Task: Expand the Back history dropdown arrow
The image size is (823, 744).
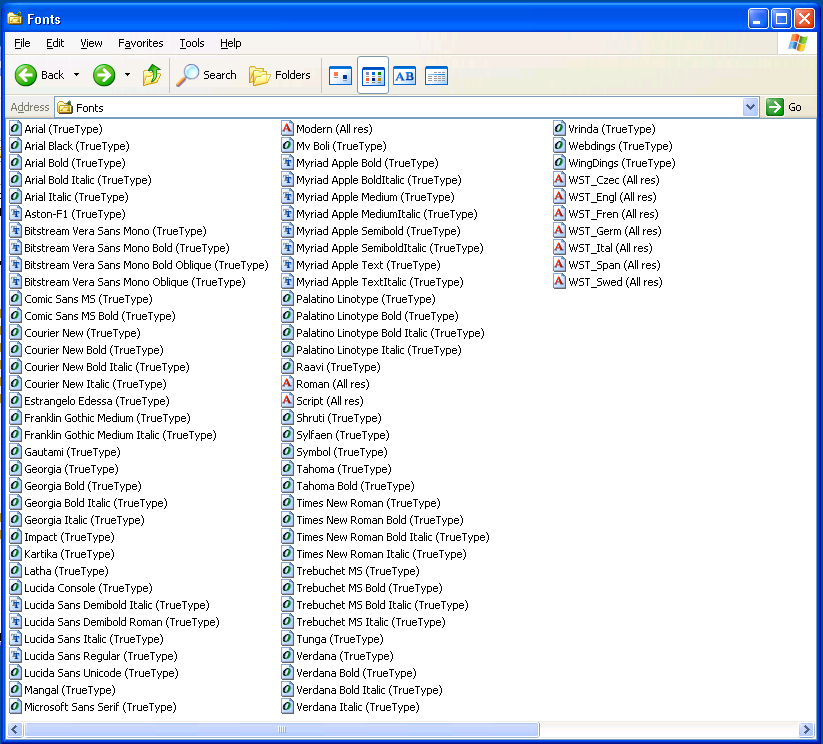Action: (77, 75)
